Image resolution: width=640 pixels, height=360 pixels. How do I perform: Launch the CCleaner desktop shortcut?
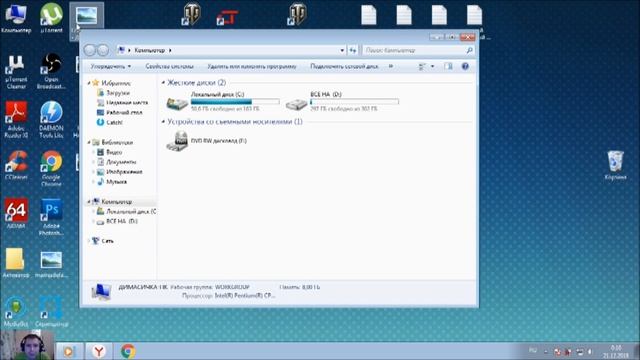pyautogui.click(x=16, y=165)
